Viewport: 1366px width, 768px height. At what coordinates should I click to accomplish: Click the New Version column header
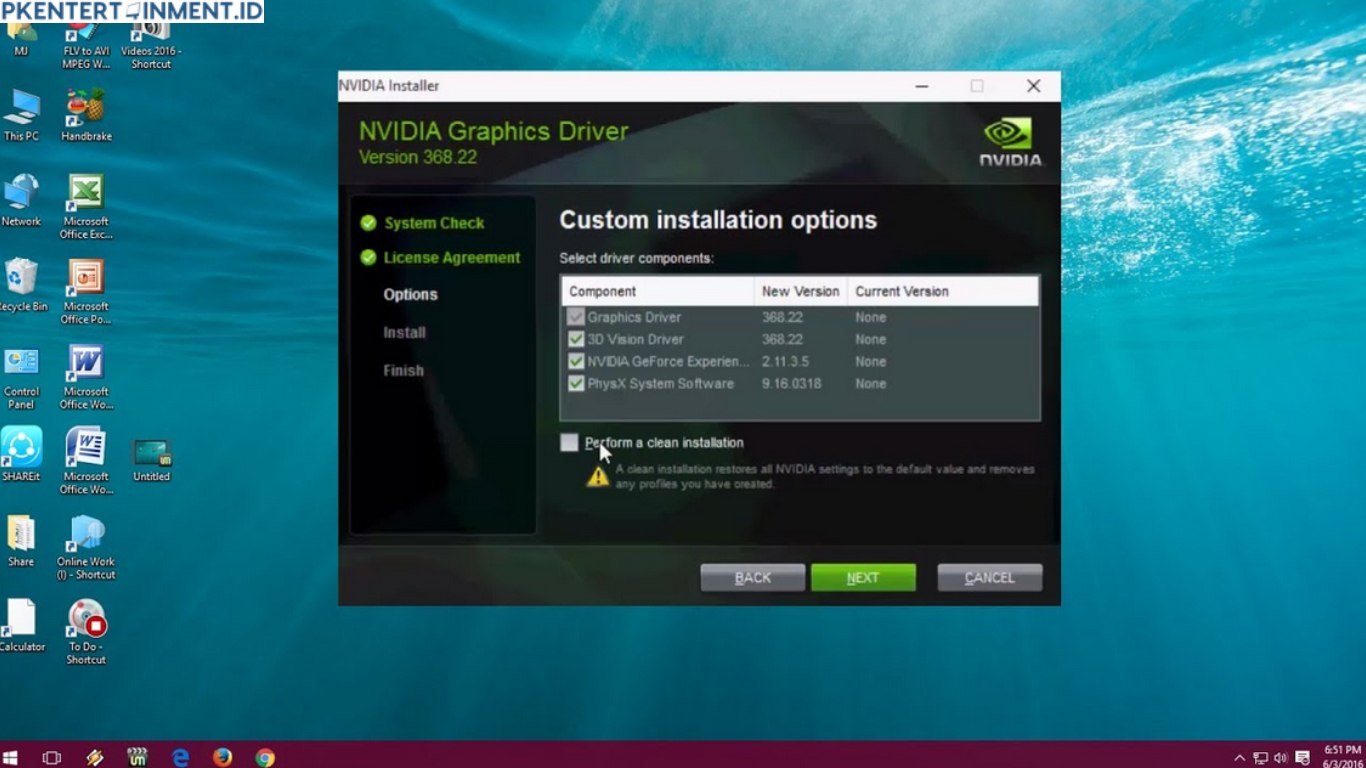[x=800, y=291]
